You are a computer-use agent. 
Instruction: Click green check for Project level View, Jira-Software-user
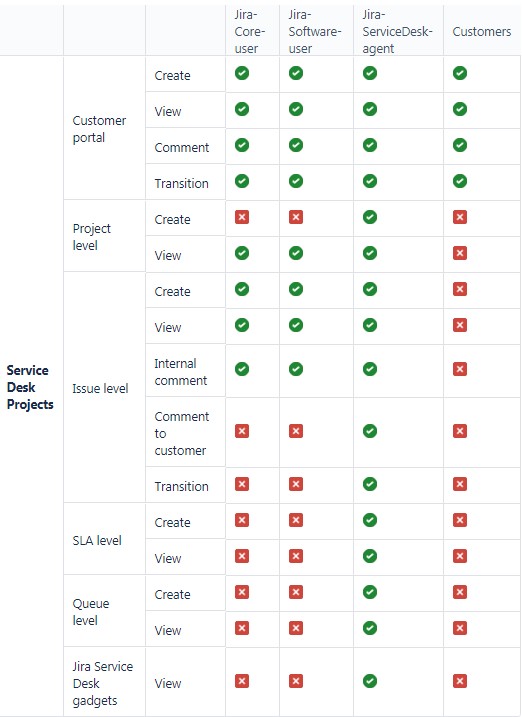tap(296, 253)
